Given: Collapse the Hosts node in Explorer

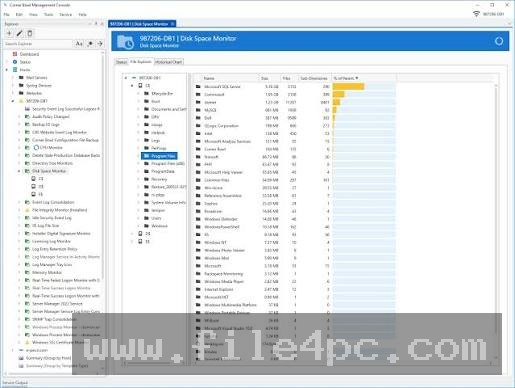Looking at the screenshot, I should tap(7, 70).
